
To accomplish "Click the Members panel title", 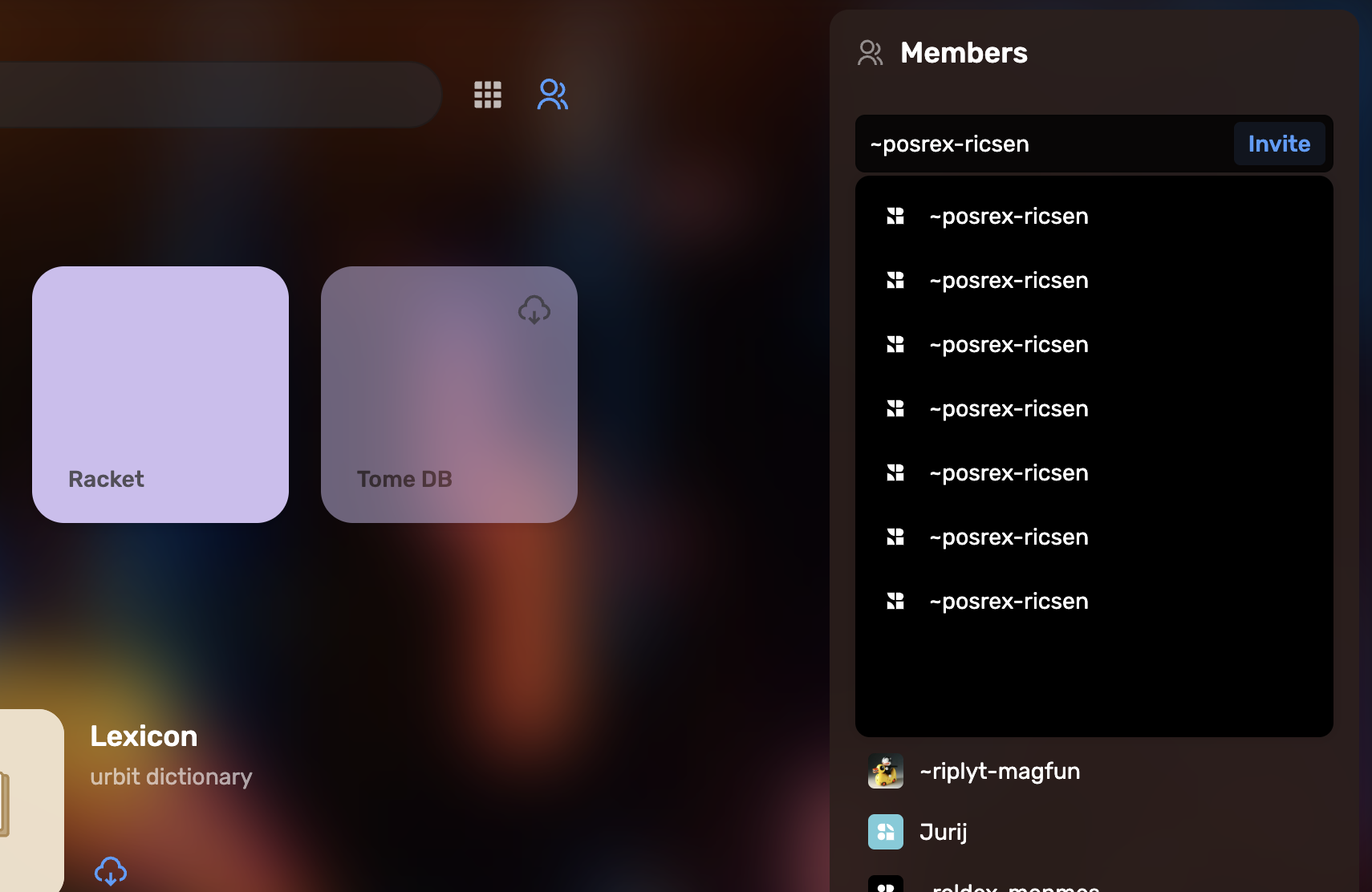I will (964, 52).
